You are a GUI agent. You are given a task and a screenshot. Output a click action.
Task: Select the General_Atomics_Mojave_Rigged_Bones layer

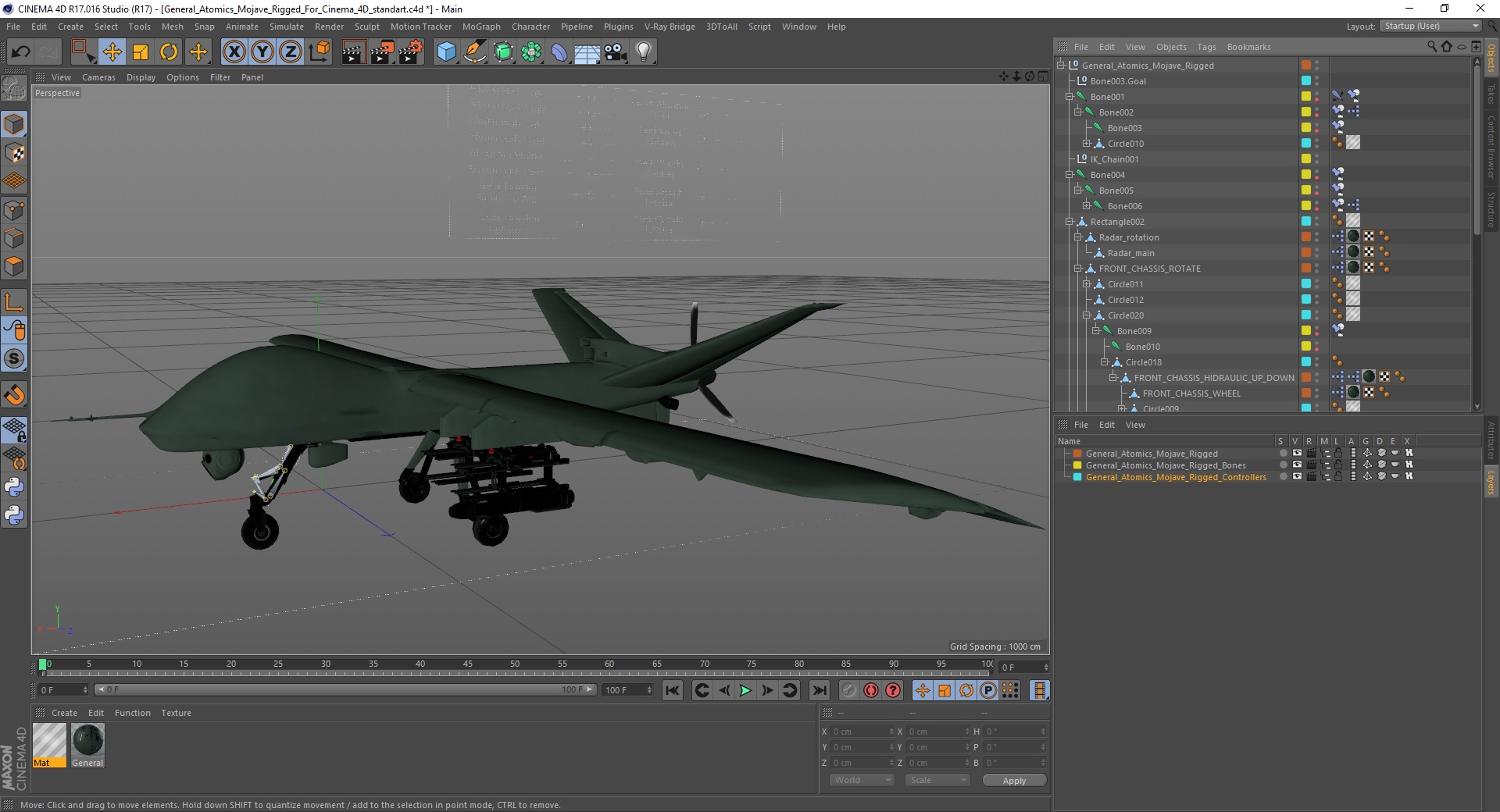click(1166, 465)
